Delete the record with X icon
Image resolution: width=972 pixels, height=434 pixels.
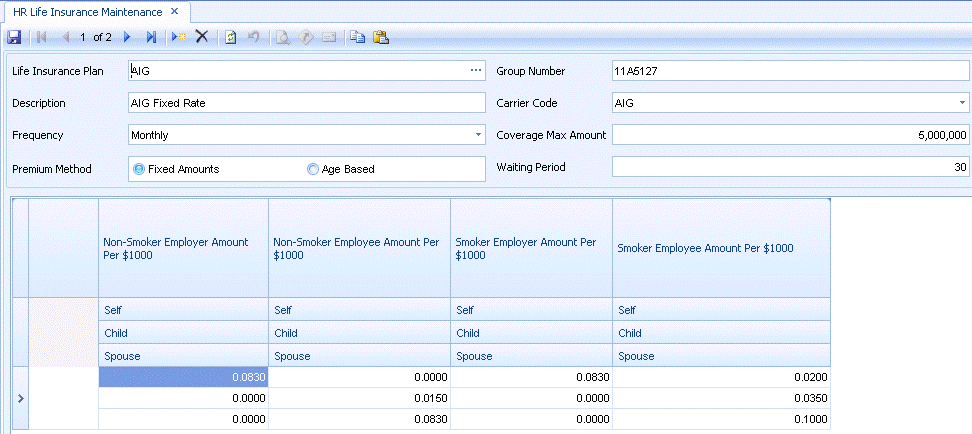pyautogui.click(x=201, y=37)
